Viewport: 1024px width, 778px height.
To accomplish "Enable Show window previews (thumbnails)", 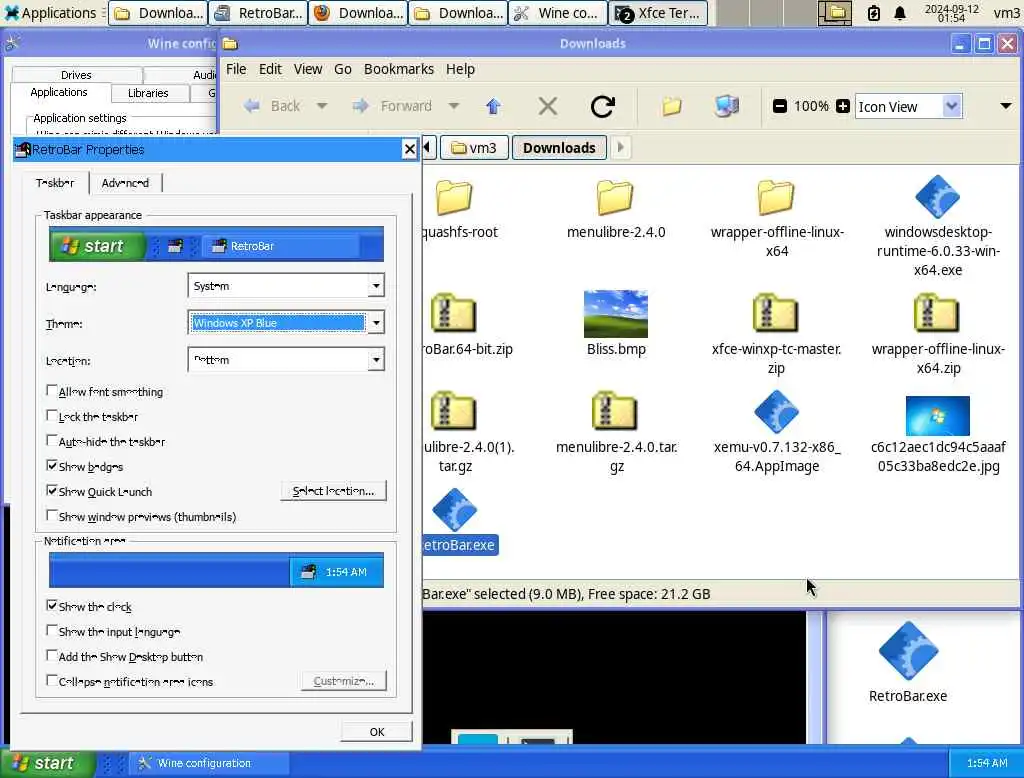I will tap(52, 515).
